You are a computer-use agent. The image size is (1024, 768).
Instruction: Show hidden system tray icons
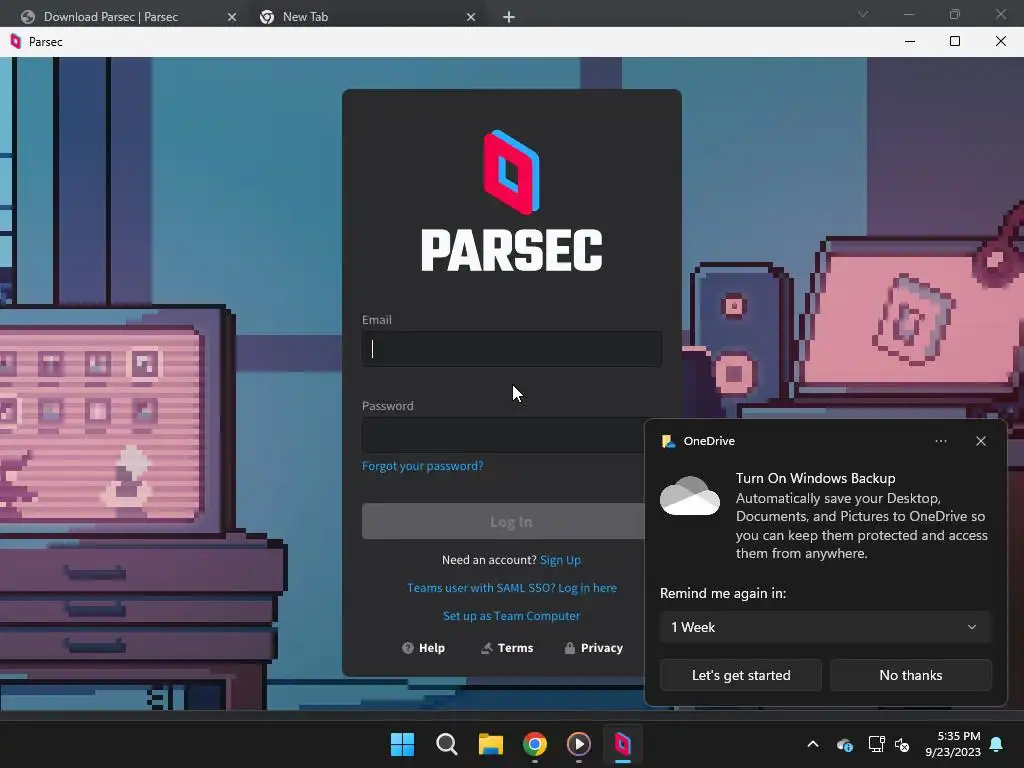813,744
